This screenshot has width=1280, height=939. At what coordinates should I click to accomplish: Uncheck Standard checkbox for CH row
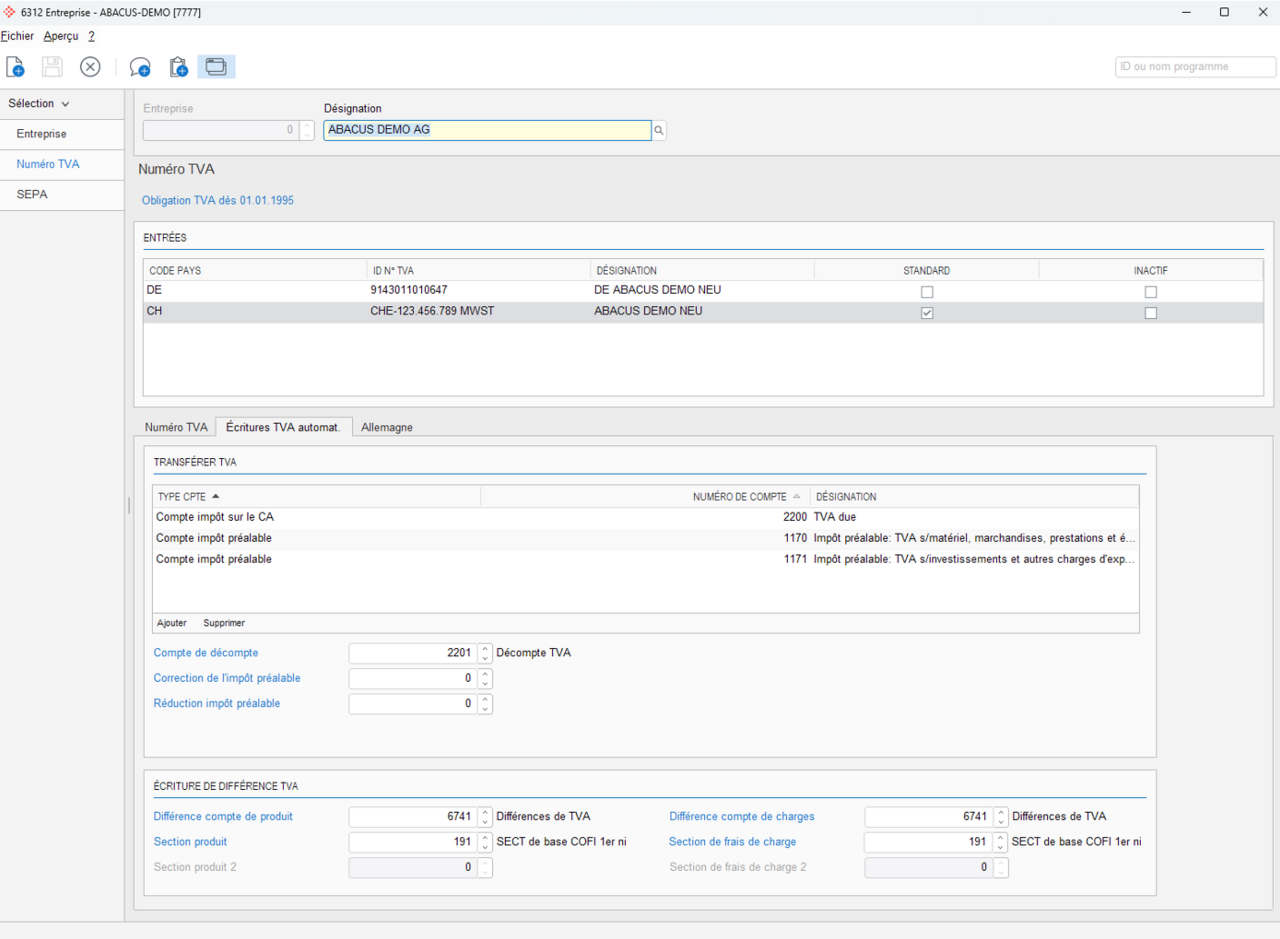(927, 313)
